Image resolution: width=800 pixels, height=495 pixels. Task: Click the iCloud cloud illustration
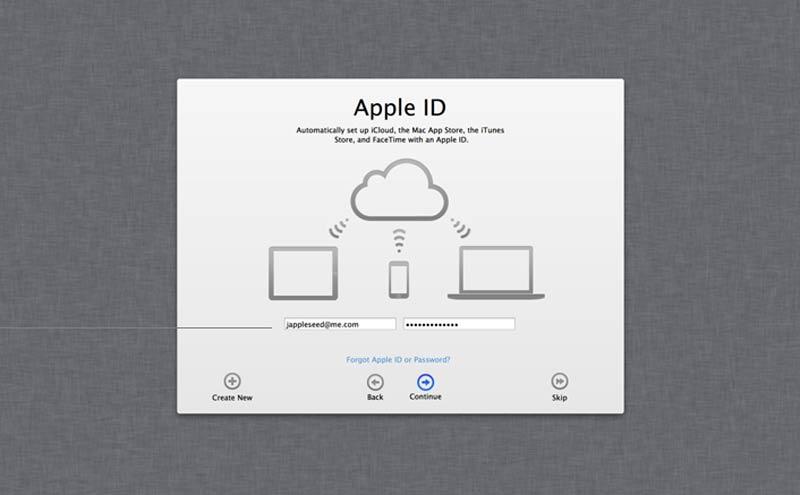click(x=400, y=192)
